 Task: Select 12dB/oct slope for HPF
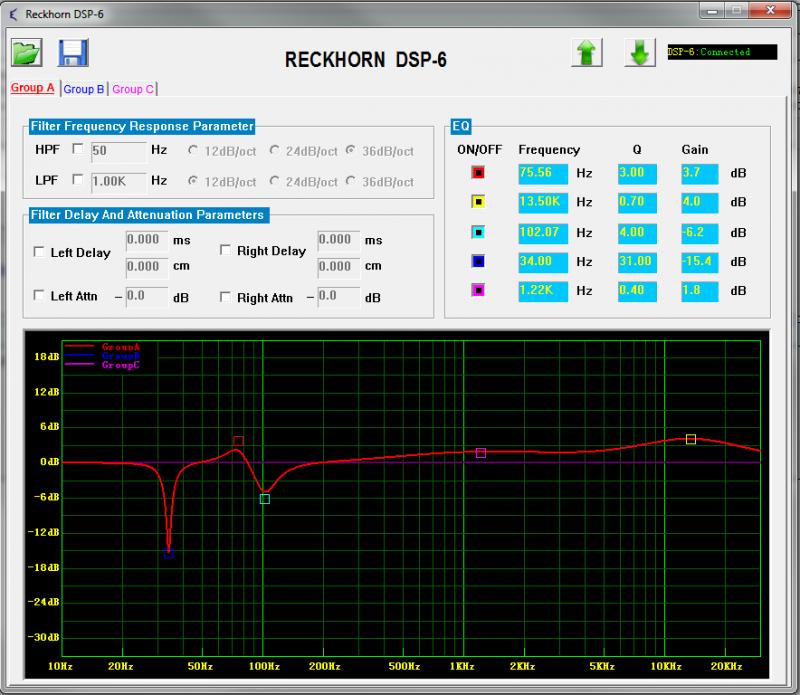pyautogui.click(x=193, y=151)
